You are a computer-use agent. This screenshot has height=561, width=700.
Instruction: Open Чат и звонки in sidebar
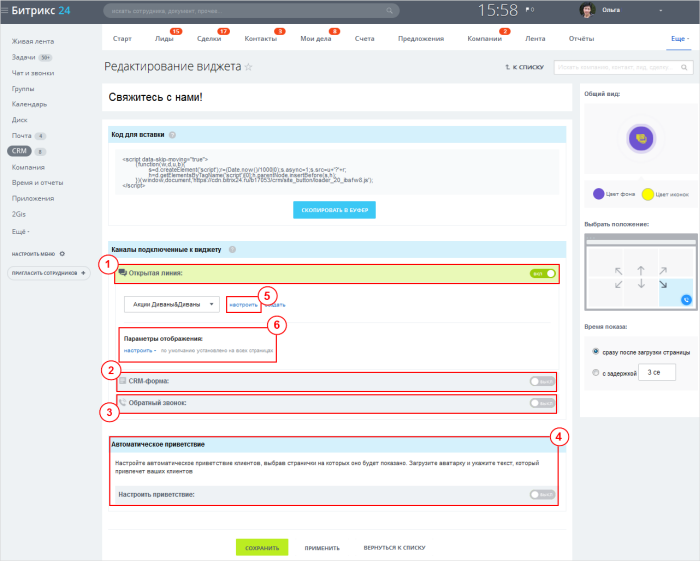(x=33, y=73)
